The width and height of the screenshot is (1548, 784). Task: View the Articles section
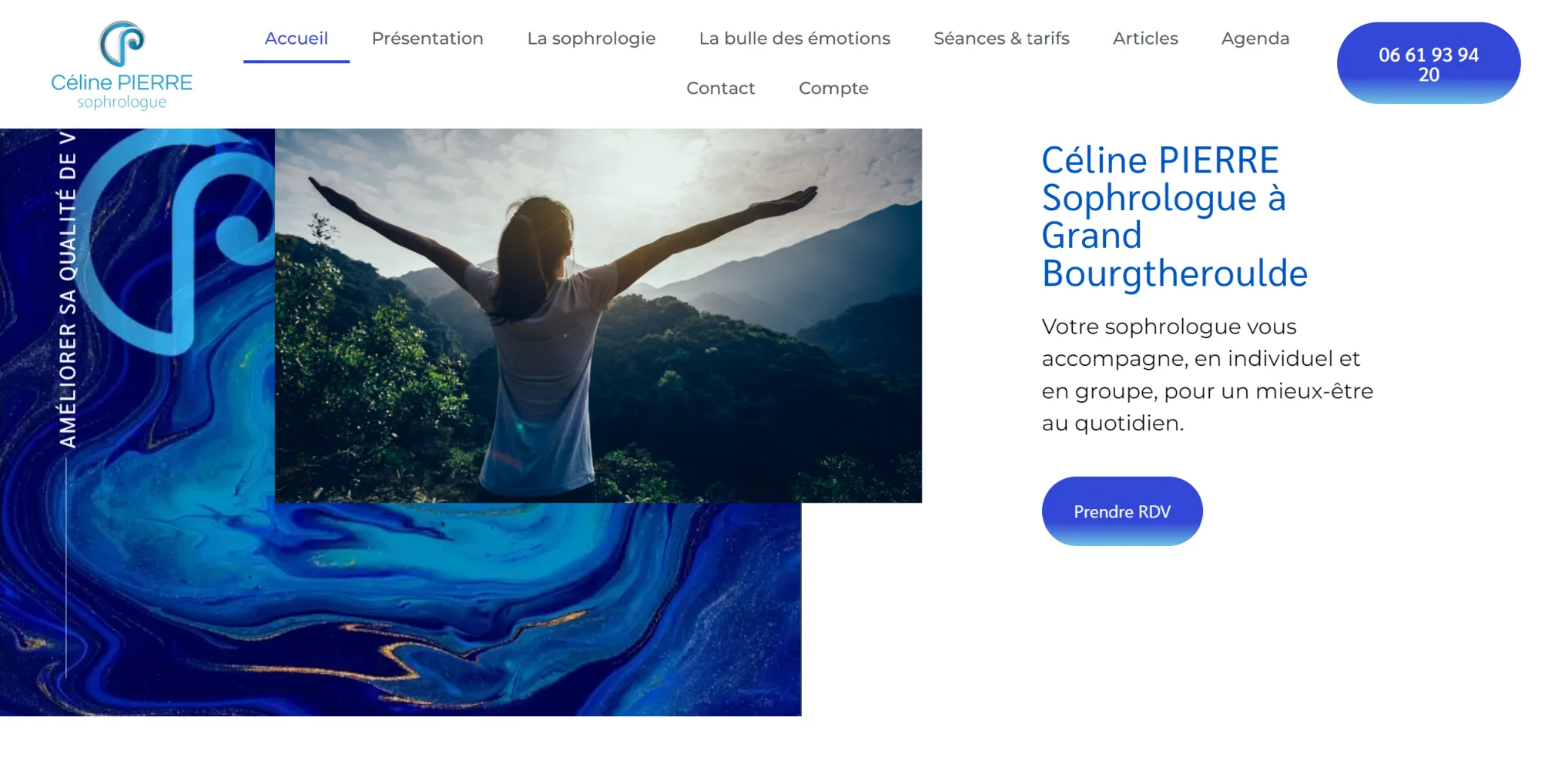[1145, 39]
